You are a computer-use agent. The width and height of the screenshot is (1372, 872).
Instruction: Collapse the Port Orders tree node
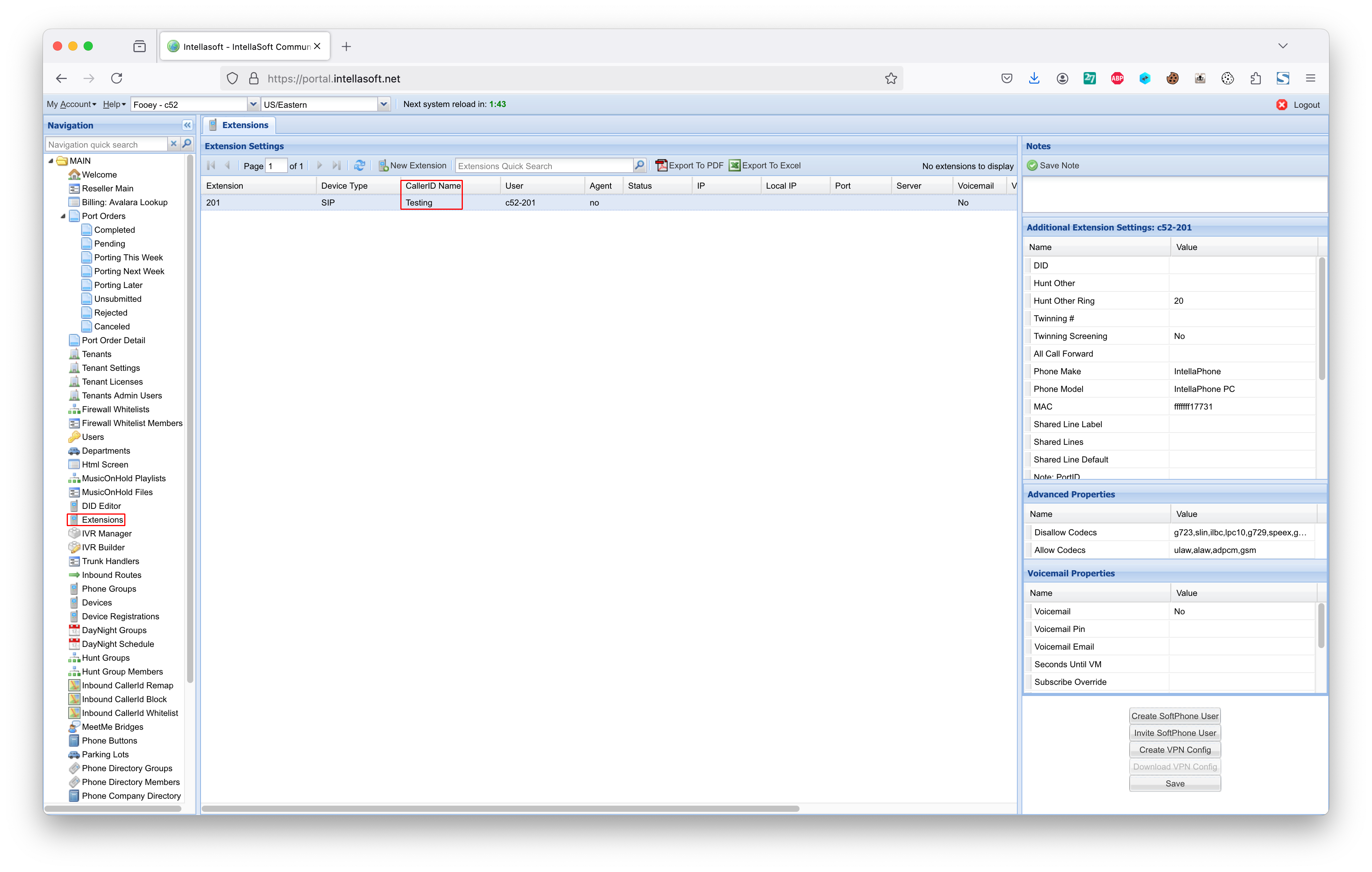63,216
